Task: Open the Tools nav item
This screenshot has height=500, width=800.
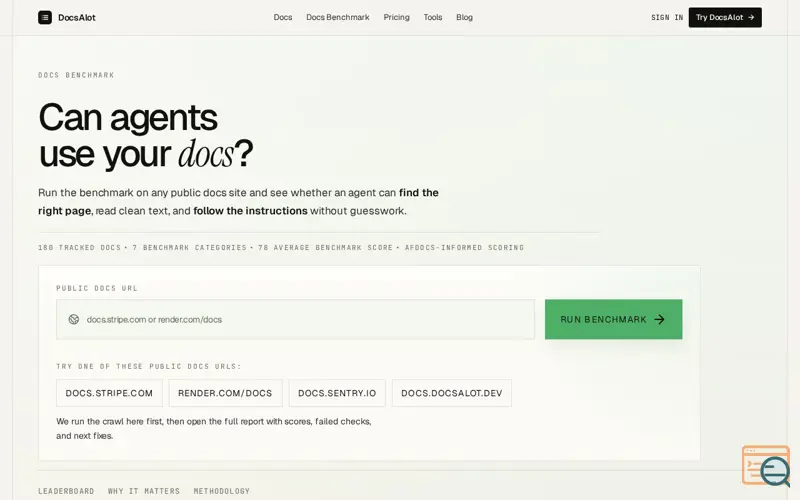Action: (433, 17)
